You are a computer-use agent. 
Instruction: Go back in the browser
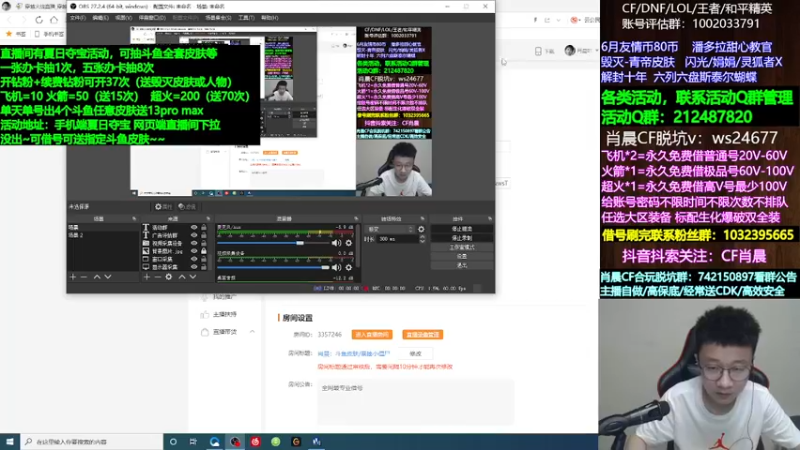point(10,20)
